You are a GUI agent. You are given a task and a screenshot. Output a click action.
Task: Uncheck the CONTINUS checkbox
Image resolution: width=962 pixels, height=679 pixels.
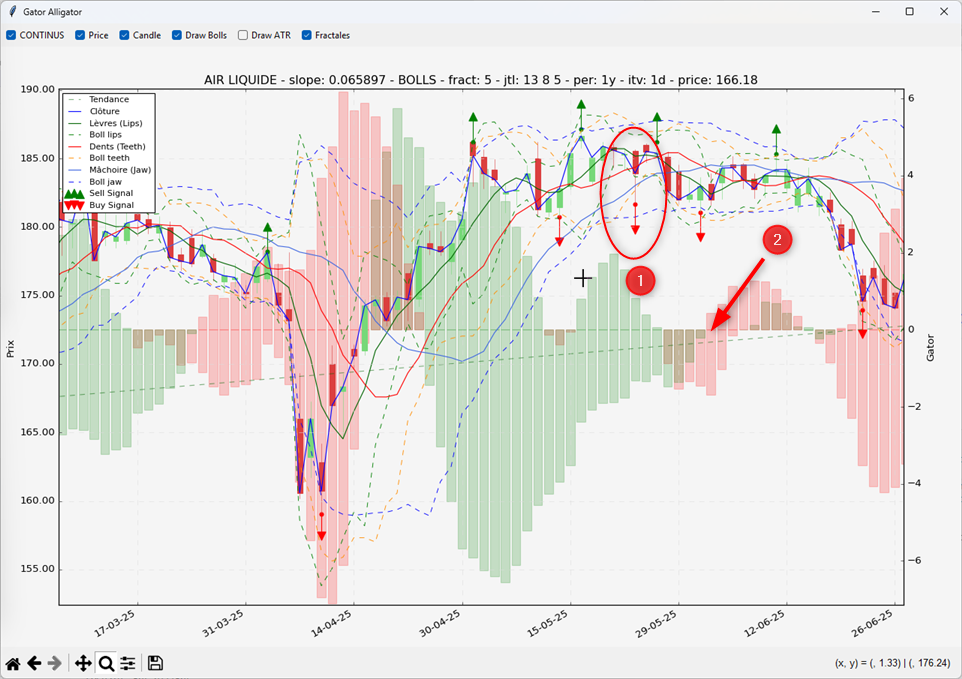click(11, 35)
